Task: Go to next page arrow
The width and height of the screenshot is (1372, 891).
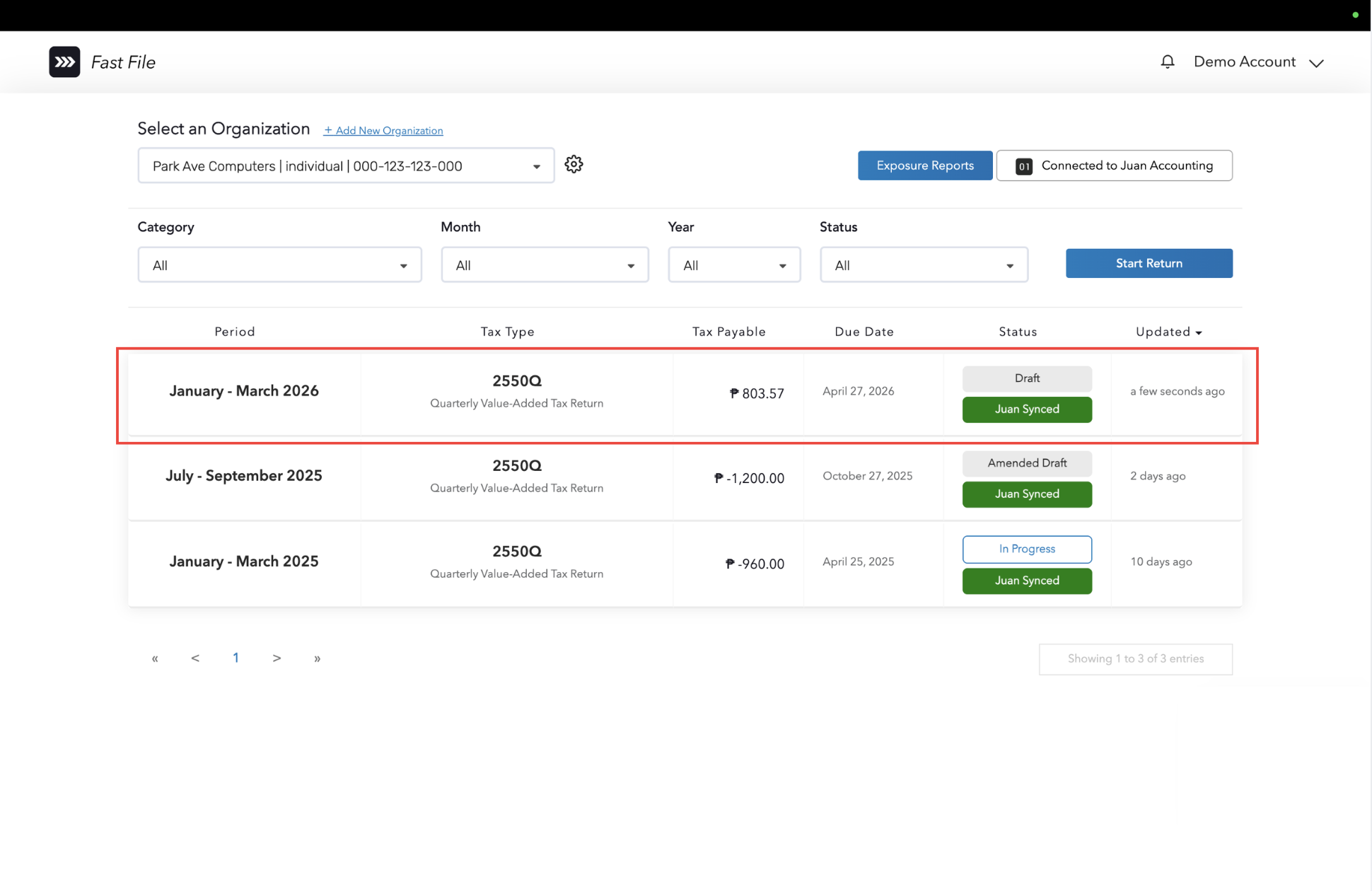Action: pos(277,658)
